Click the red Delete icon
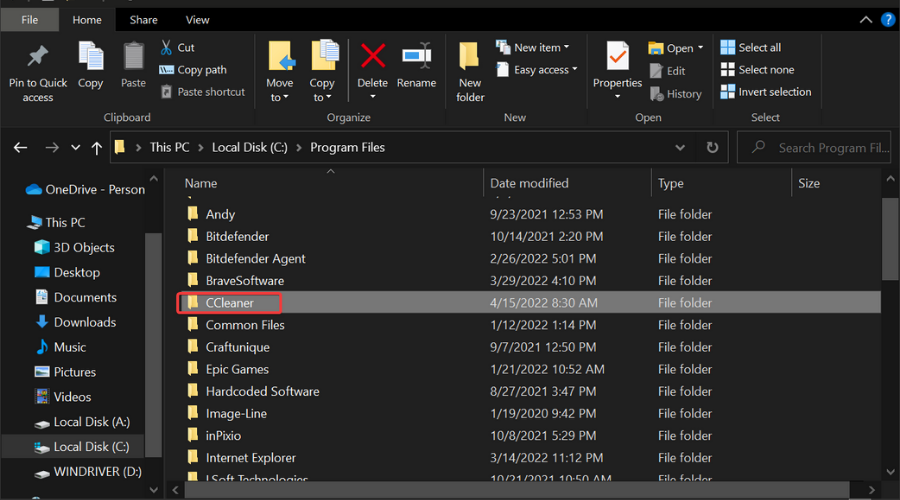Viewport: 900px width, 500px height. tap(373, 56)
